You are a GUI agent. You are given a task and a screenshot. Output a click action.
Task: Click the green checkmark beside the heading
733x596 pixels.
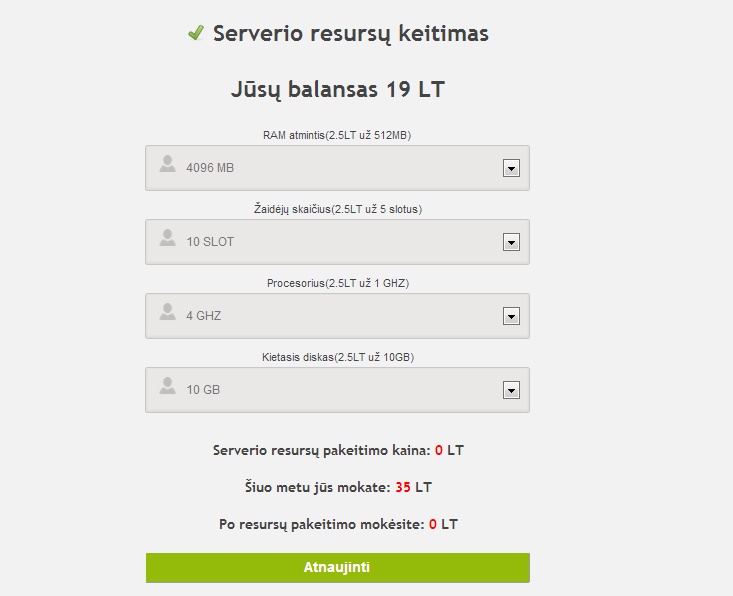point(196,33)
